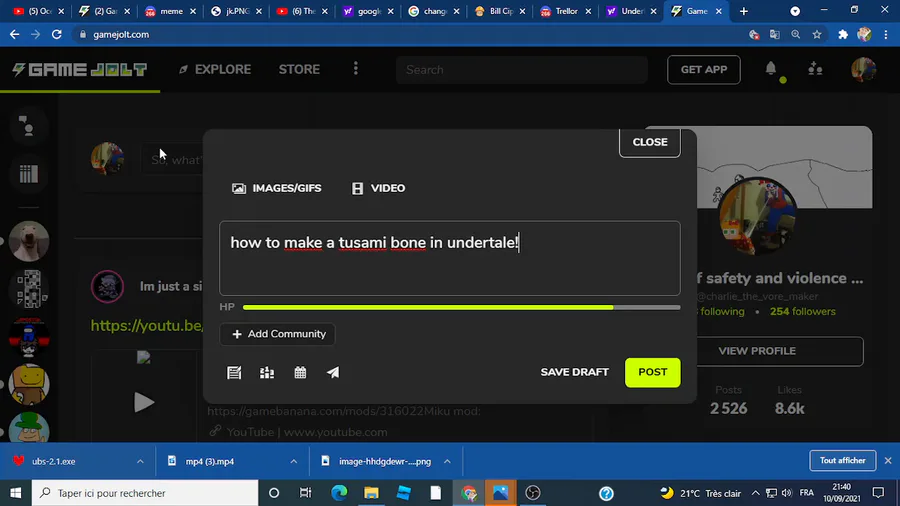
Task: Click the chat icon at sidebar top
Action: pyautogui.click(x=27, y=126)
